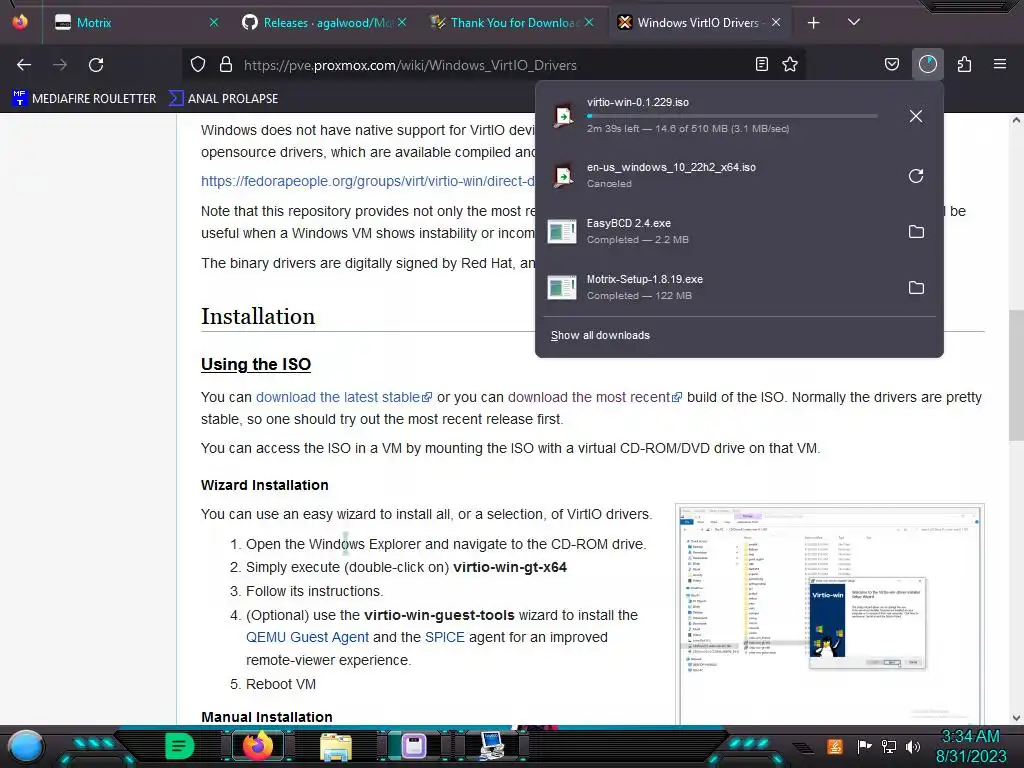1024x768 pixels.
Task: Show EasyBCD 2.4.exe in folder
Action: click(916, 232)
